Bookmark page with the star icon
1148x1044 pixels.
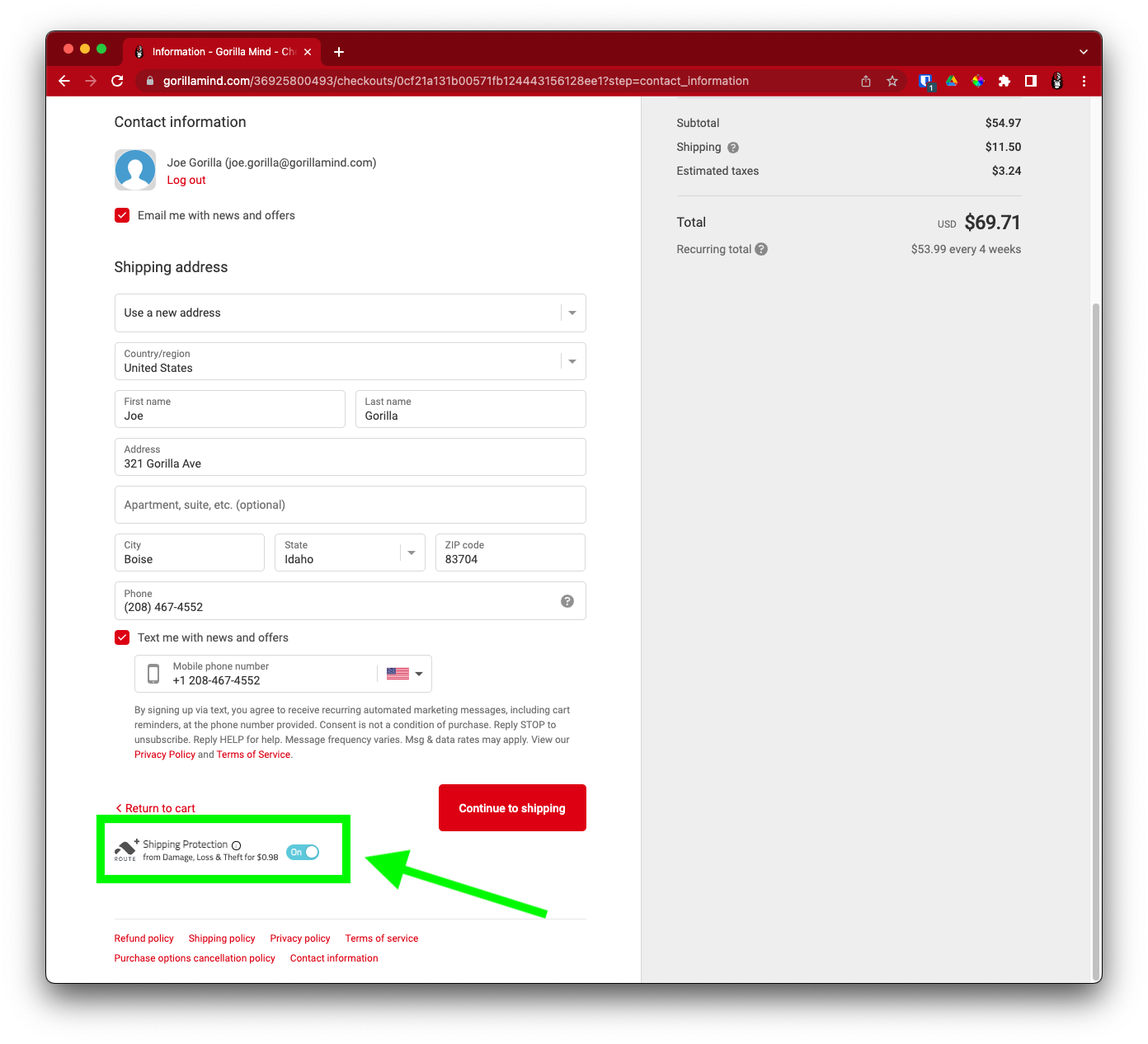point(892,81)
